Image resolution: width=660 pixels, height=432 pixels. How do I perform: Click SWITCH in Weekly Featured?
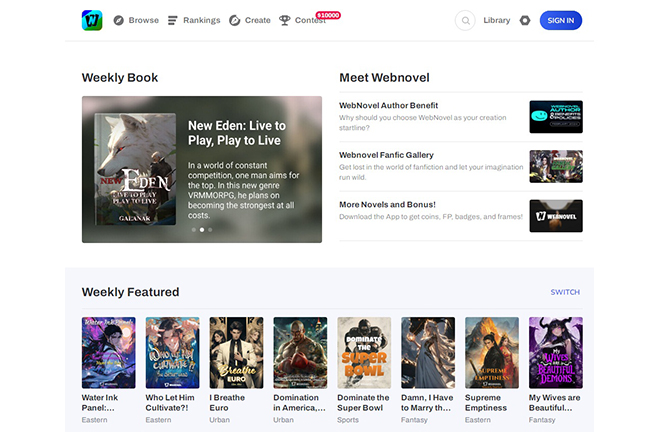point(565,292)
